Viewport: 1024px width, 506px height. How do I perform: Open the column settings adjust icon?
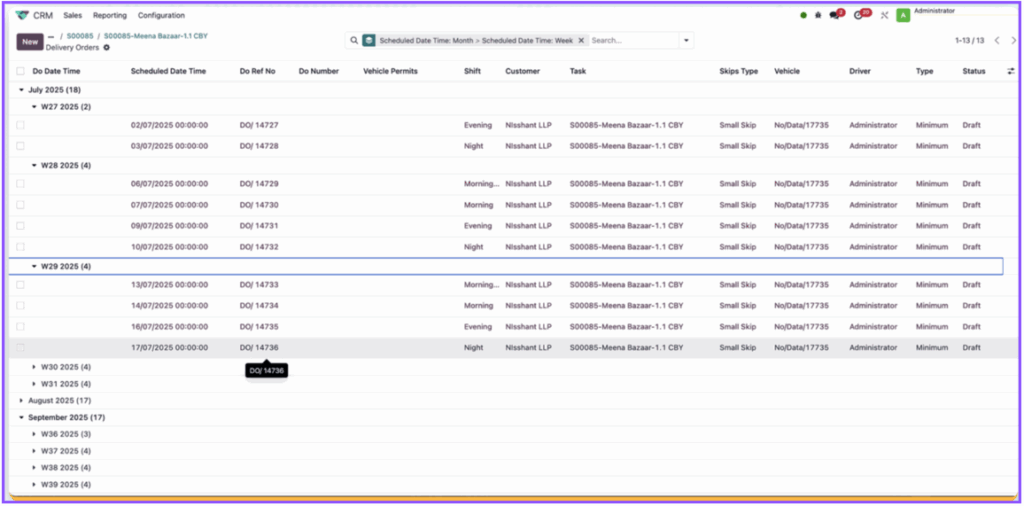click(1009, 72)
